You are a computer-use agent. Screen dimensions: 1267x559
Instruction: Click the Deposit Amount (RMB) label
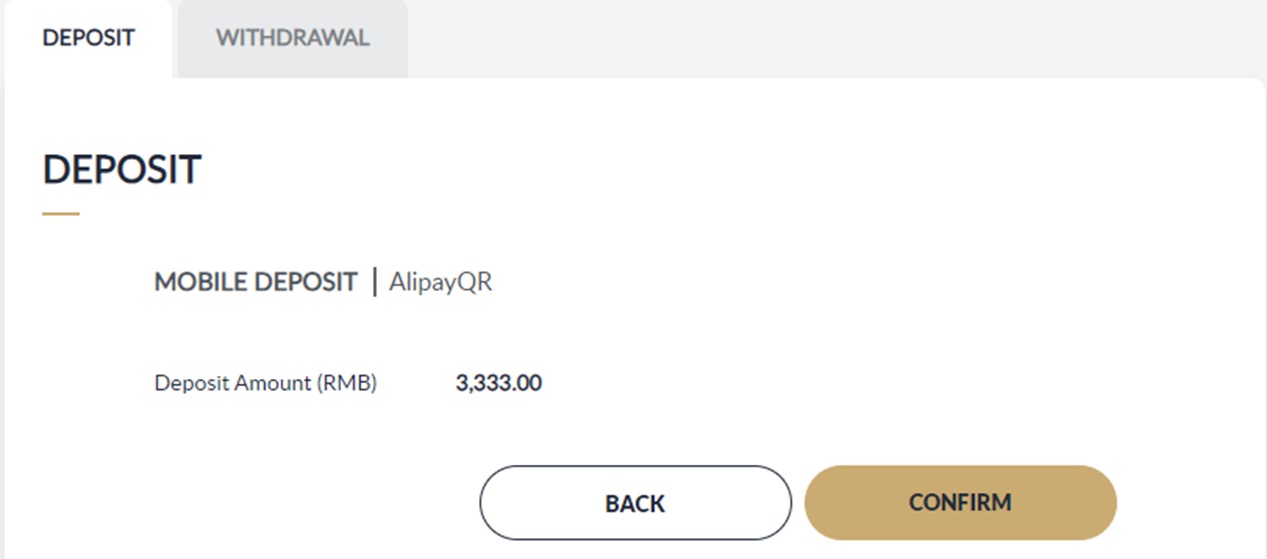tap(265, 383)
